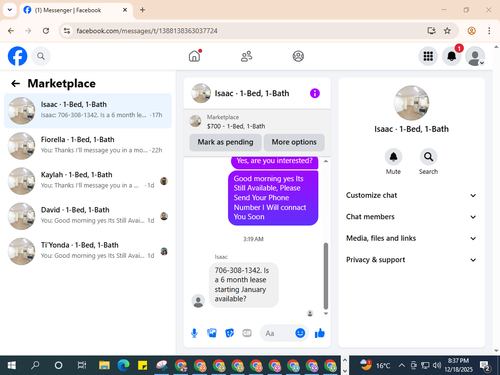Viewport: 500px width, 375px height.
Task: Go to the Home feed icon
Action: point(195,56)
